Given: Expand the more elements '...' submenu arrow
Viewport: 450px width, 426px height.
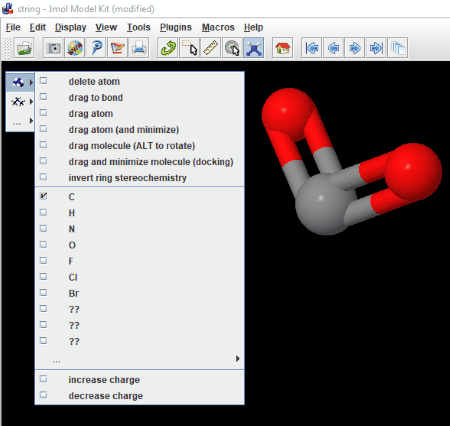Looking at the screenshot, I should (x=237, y=359).
